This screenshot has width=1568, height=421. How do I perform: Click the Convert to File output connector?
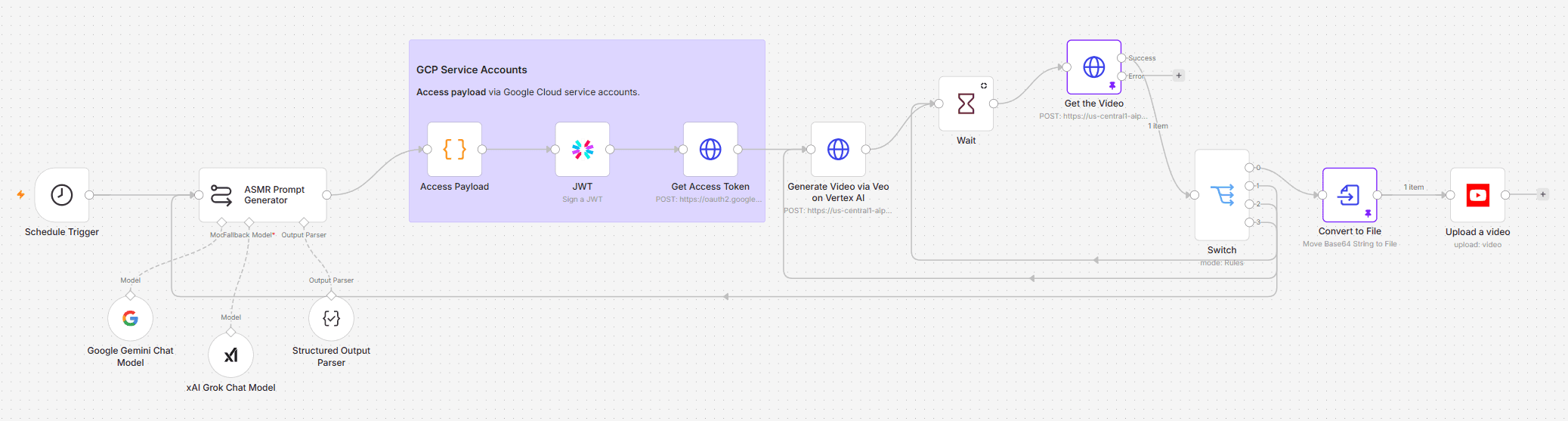(1378, 195)
